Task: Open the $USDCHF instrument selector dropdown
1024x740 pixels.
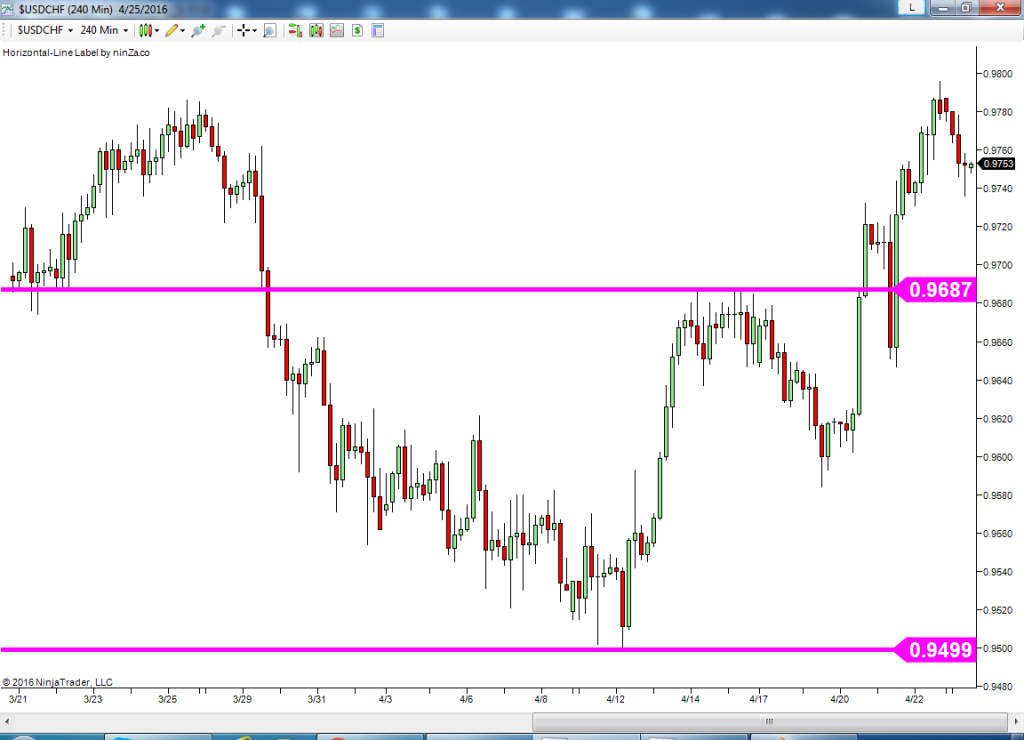Action: click(x=44, y=30)
